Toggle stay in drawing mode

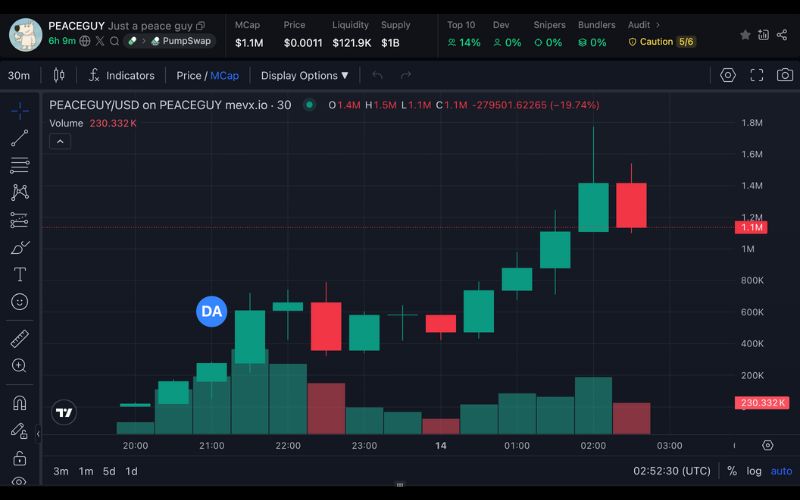(20, 431)
